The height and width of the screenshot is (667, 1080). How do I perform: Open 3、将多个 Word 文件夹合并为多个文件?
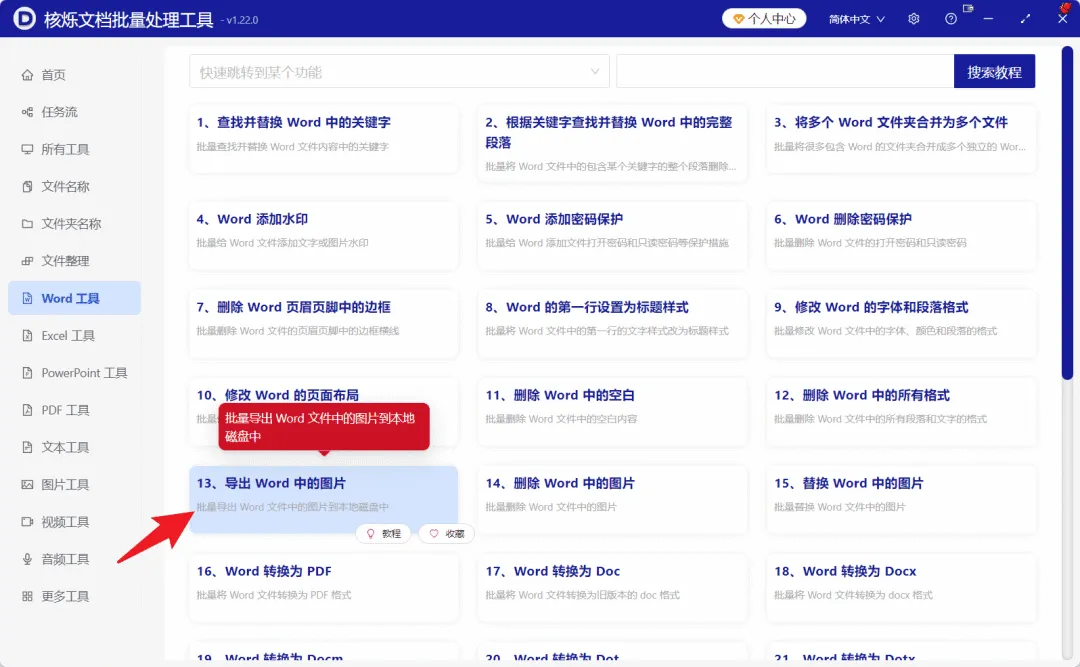(900, 138)
